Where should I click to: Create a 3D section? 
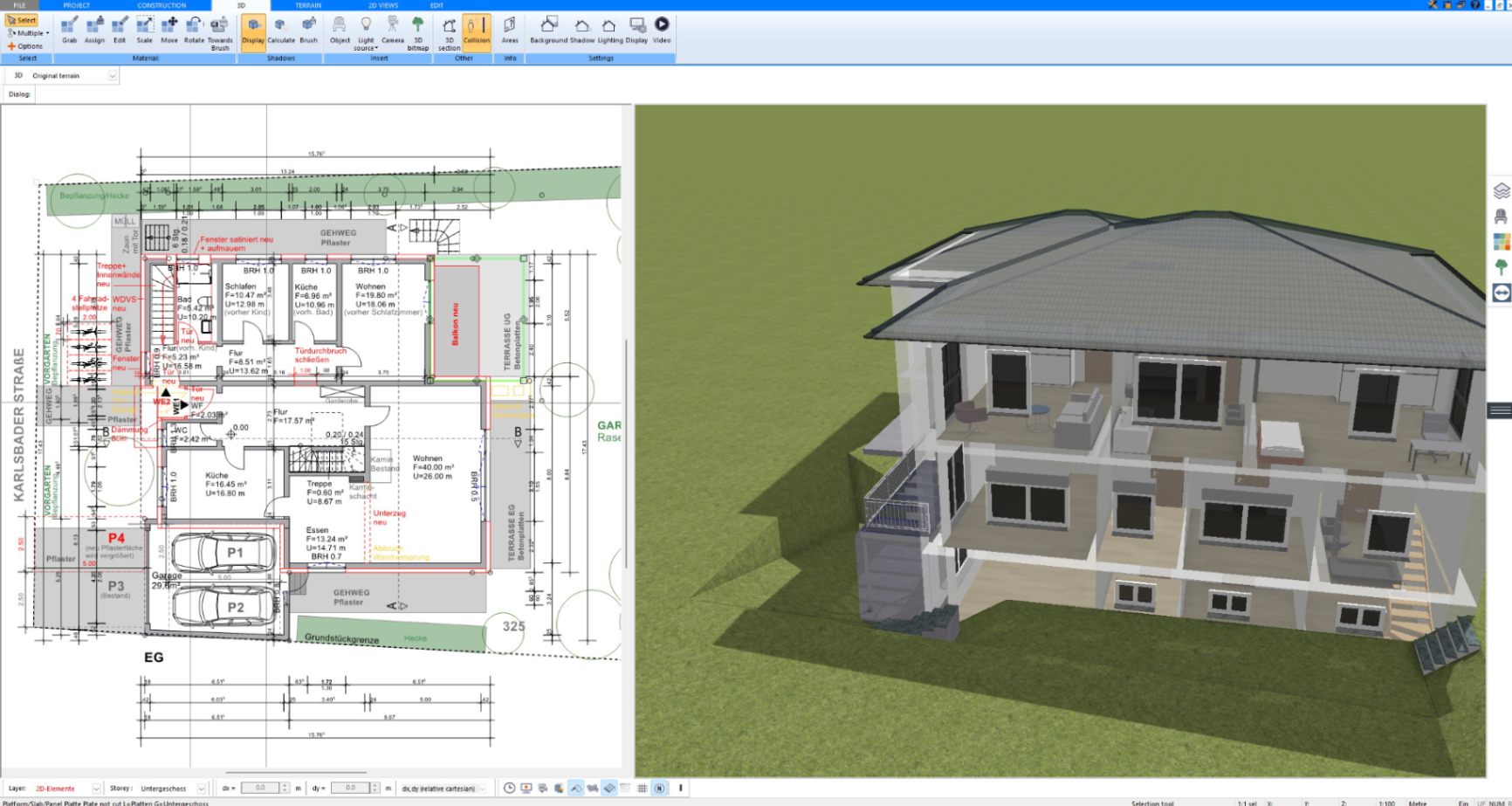(449, 33)
